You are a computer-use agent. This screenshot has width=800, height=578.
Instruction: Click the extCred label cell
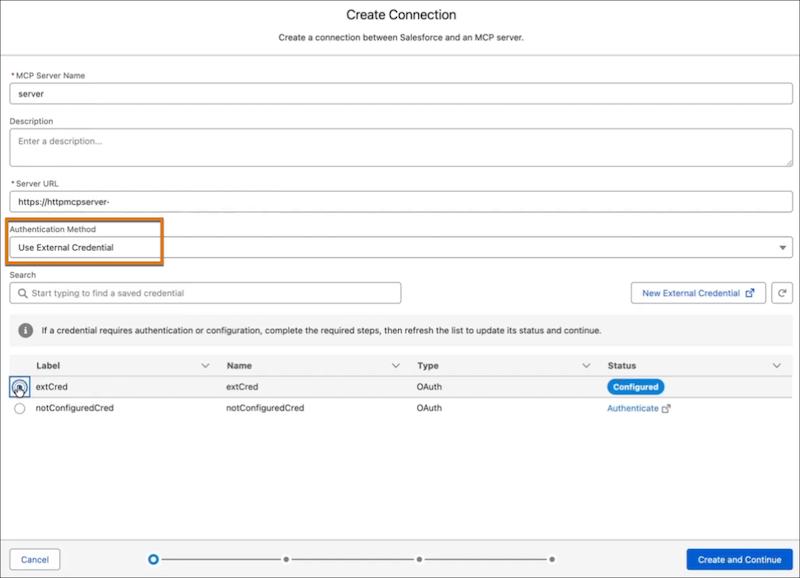coord(52,387)
